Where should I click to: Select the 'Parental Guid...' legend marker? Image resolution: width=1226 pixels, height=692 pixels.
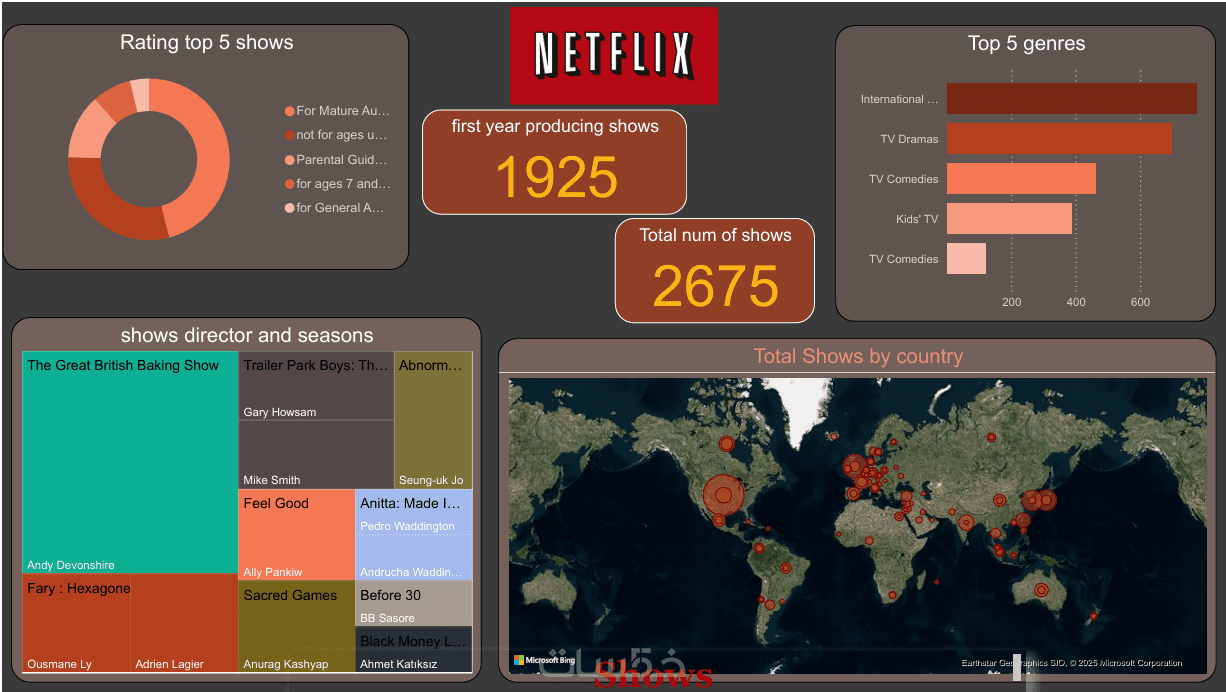coord(290,160)
